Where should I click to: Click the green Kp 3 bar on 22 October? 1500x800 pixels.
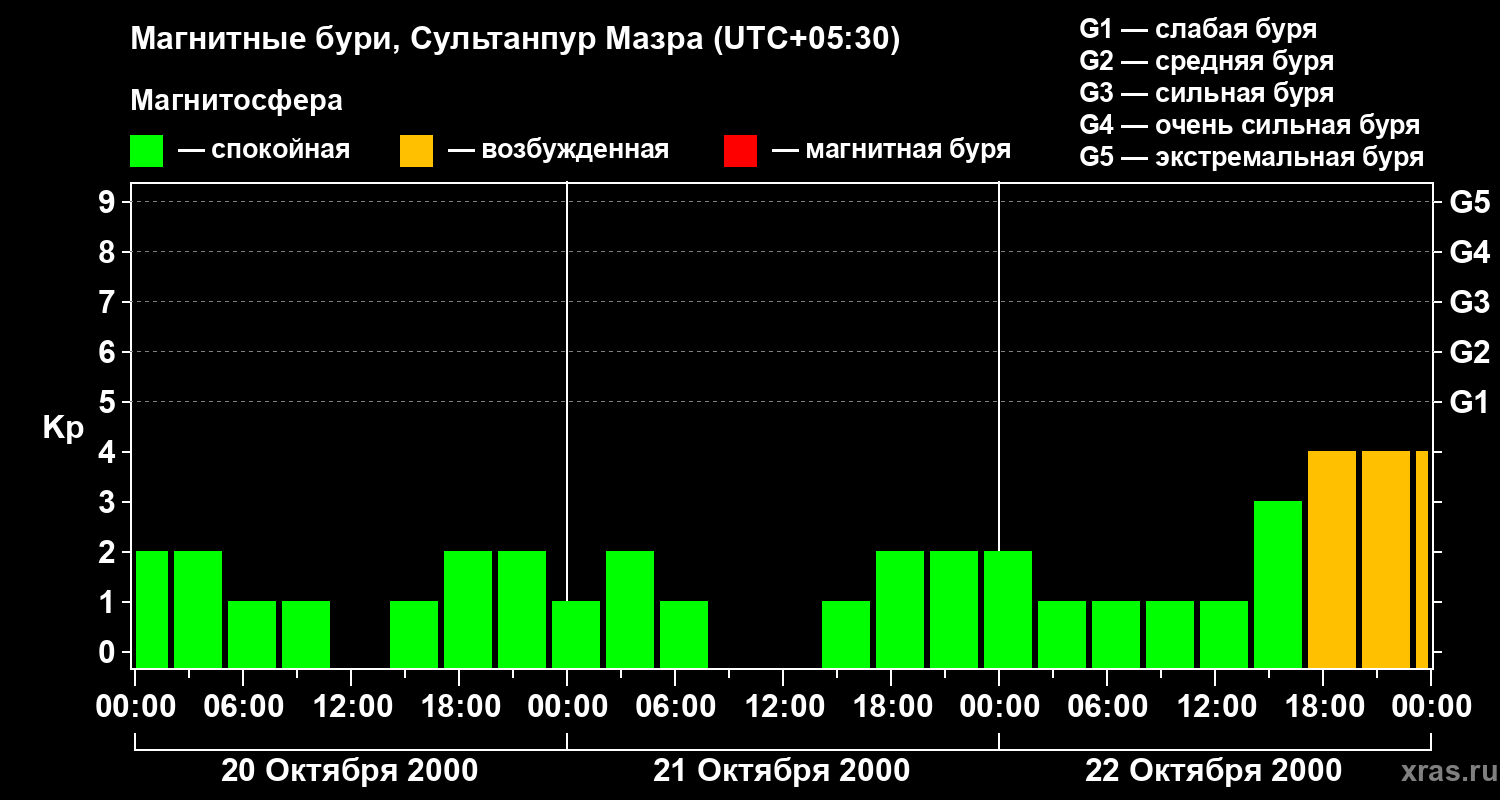[1277, 584]
